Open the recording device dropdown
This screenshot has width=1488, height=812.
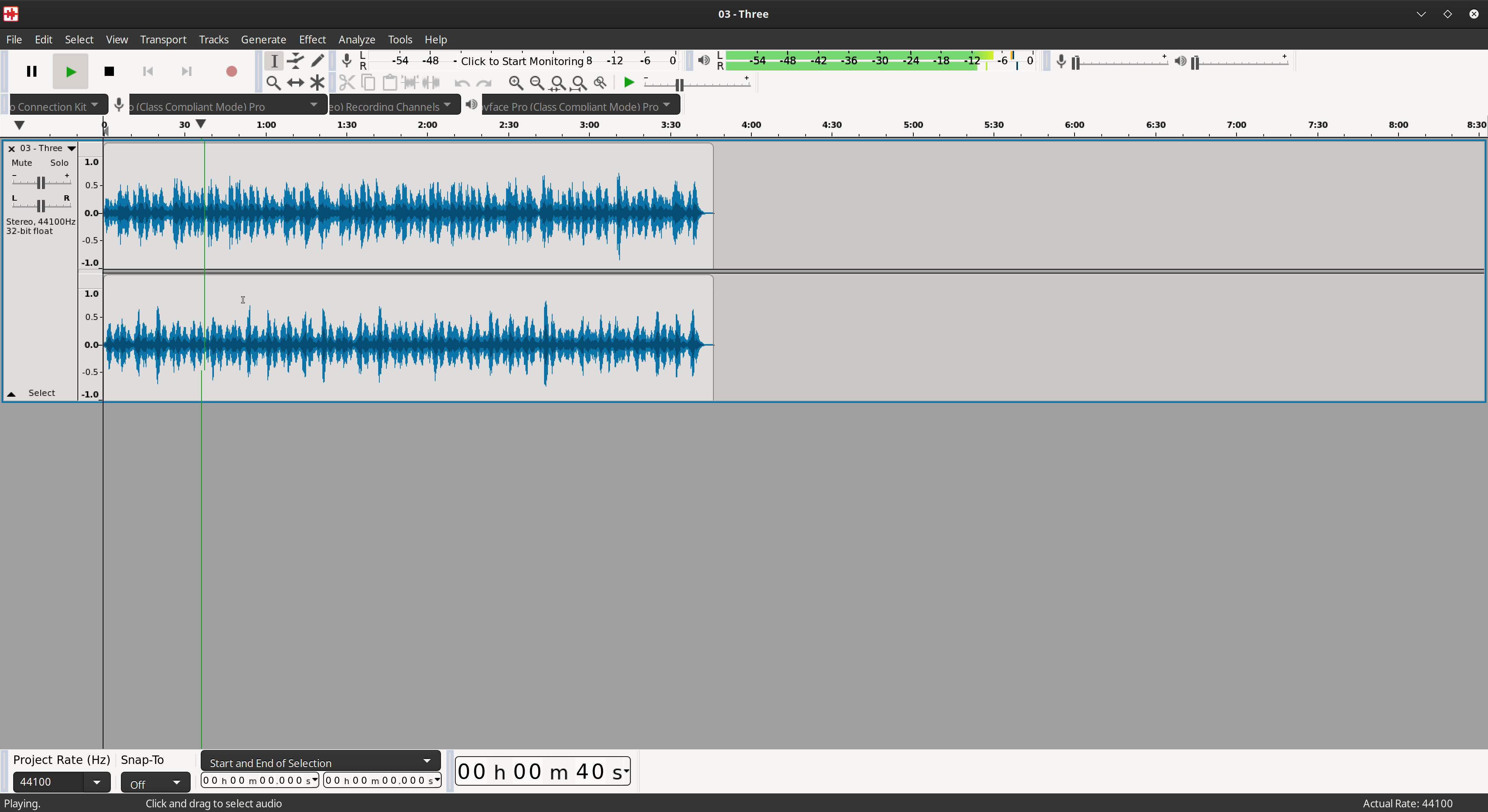tap(227, 105)
